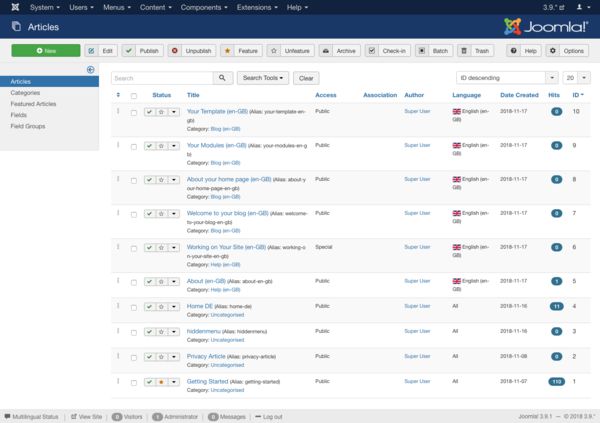
Task: Click the Joomla logo icon in top menu bar
Action: (x=15, y=7)
